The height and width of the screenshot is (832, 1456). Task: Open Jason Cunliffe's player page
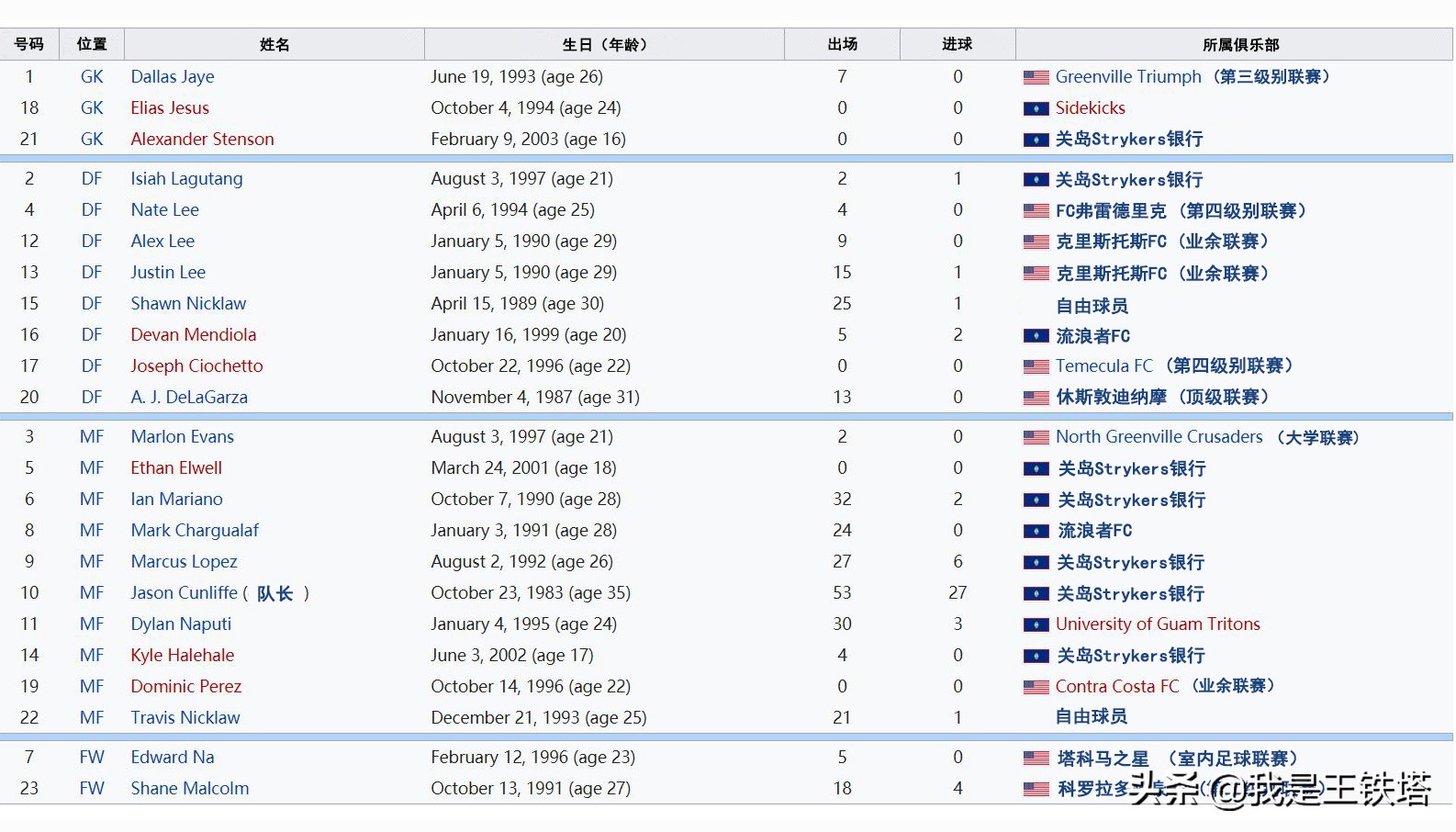[184, 593]
